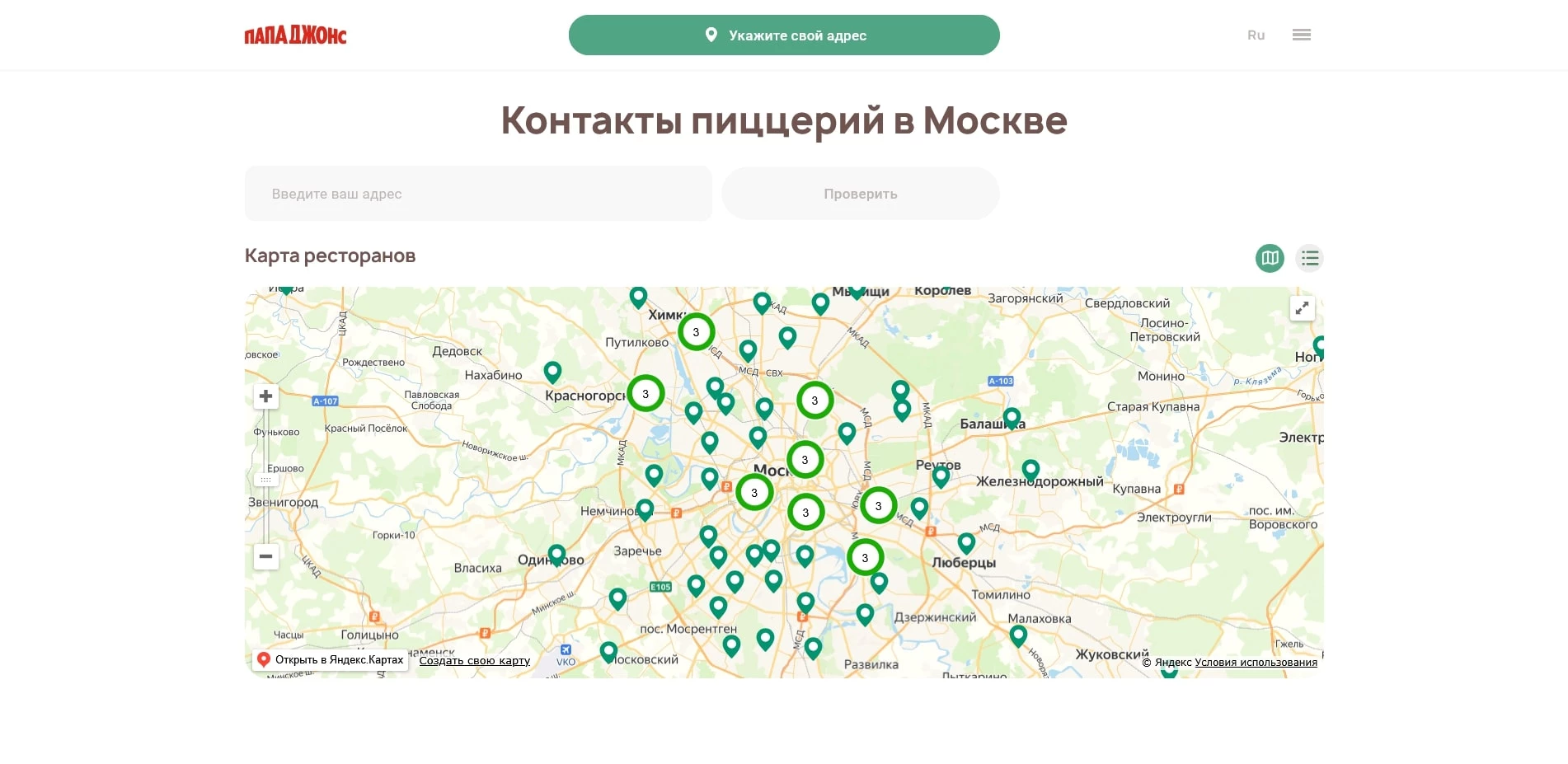Open the ruler control below zoom buttons
Screen dimensions: 1568x764
[265, 478]
